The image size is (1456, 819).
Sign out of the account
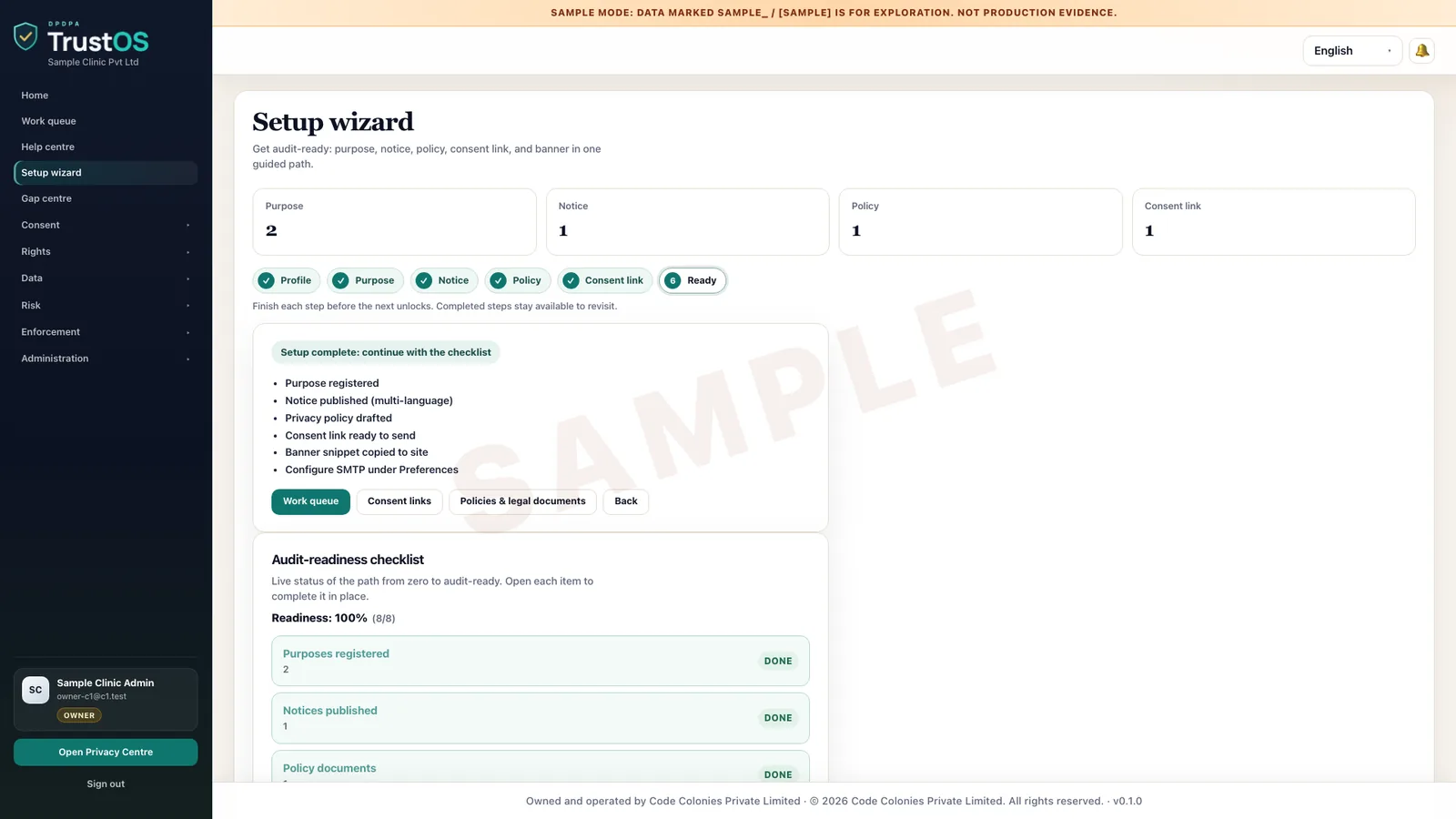coord(106,784)
